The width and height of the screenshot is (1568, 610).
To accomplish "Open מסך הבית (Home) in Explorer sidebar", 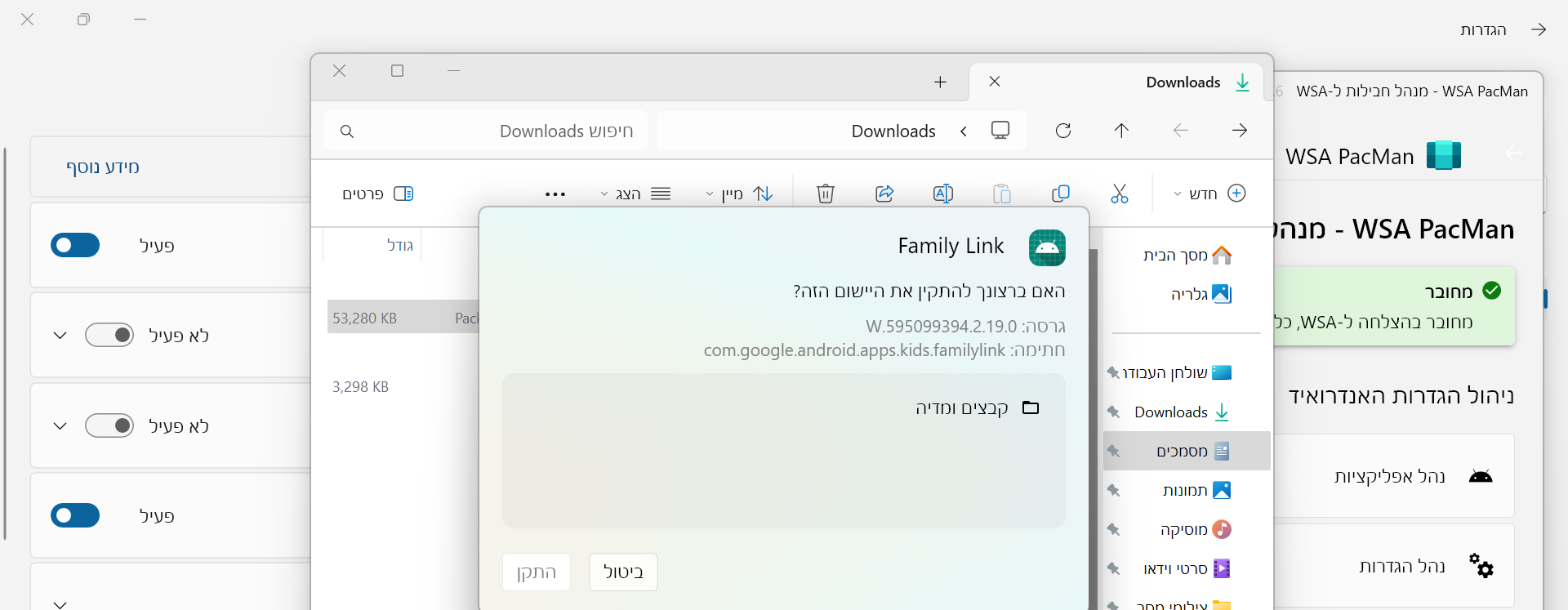I will [x=1187, y=256].
